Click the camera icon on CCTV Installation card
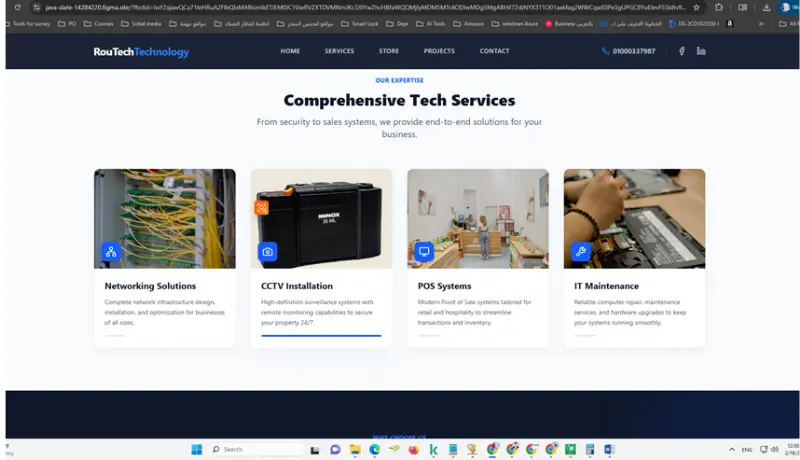 tap(267, 251)
